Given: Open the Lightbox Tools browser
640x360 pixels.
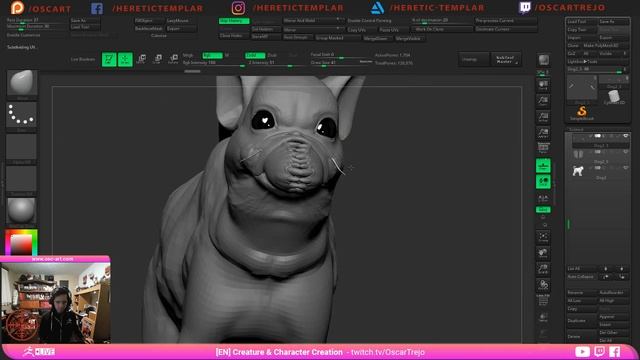Looking at the screenshot, I should 597,62.
